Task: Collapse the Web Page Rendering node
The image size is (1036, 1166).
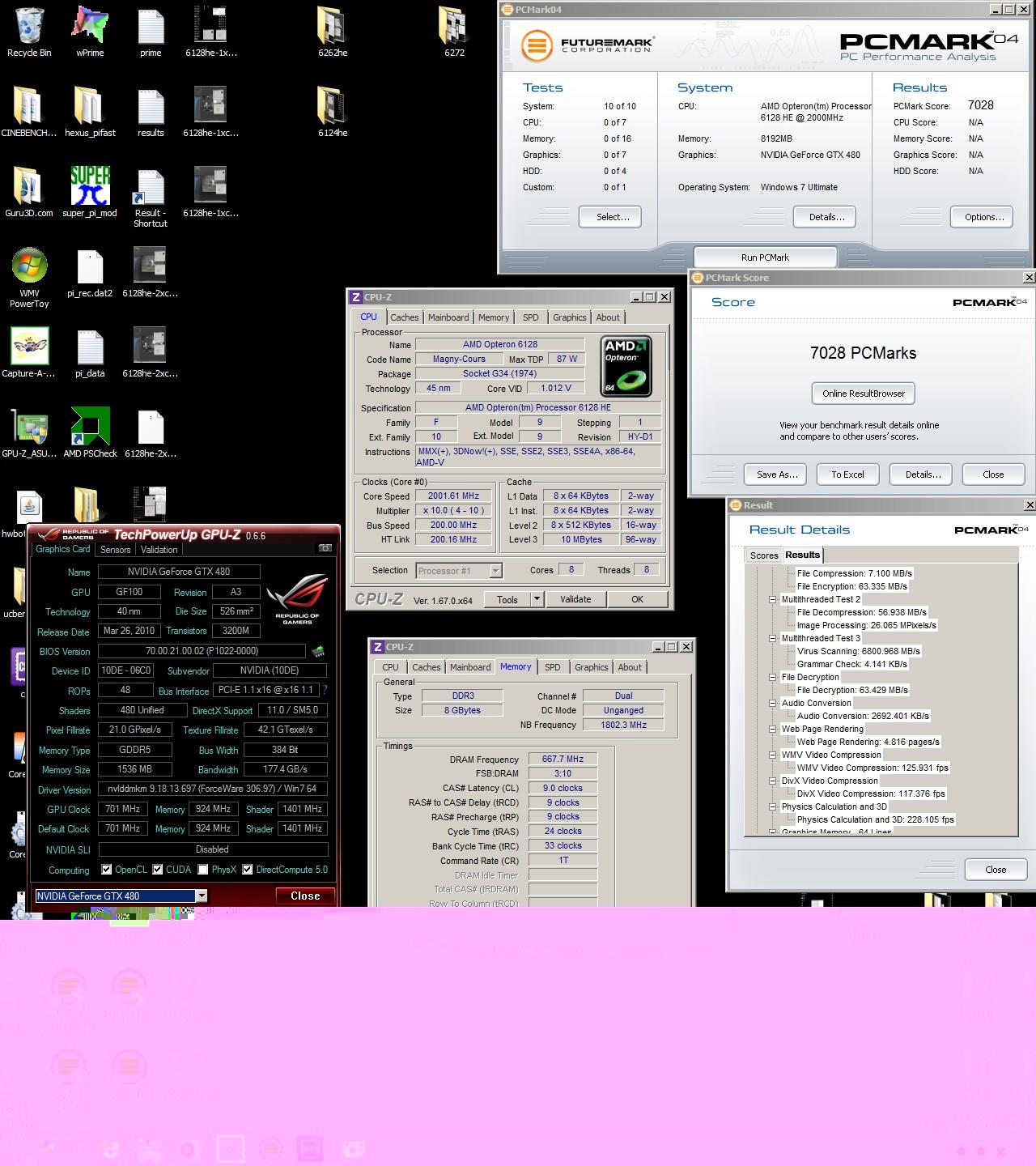Action: (x=773, y=729)
